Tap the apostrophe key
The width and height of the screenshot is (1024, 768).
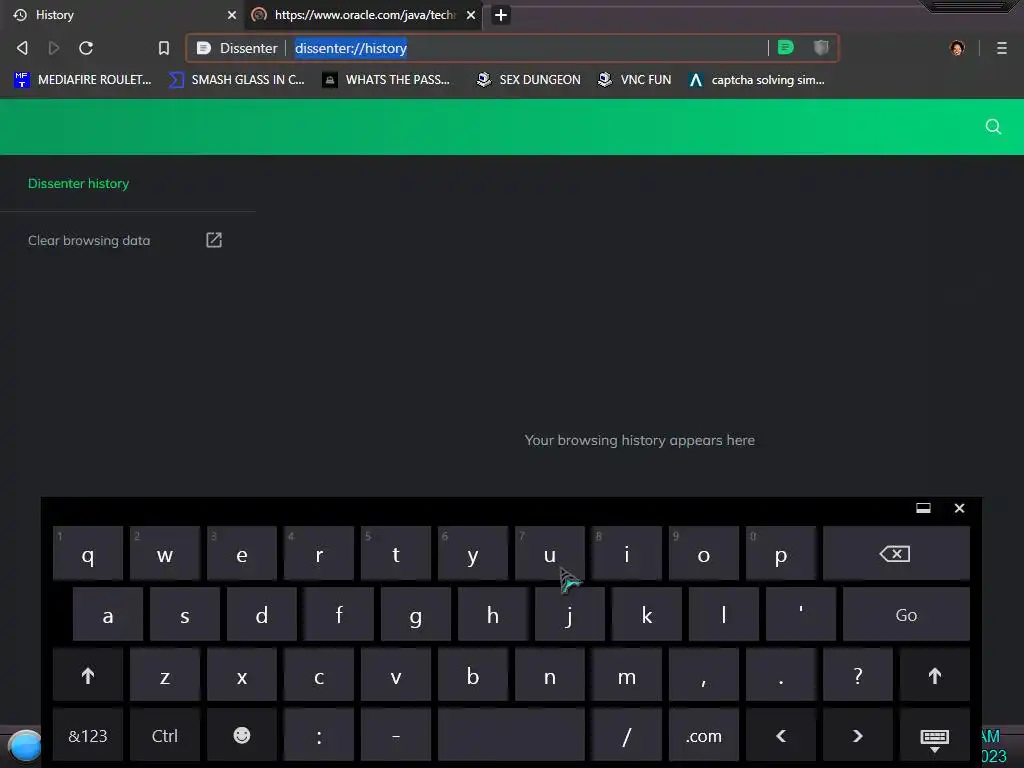click(801, 615)
